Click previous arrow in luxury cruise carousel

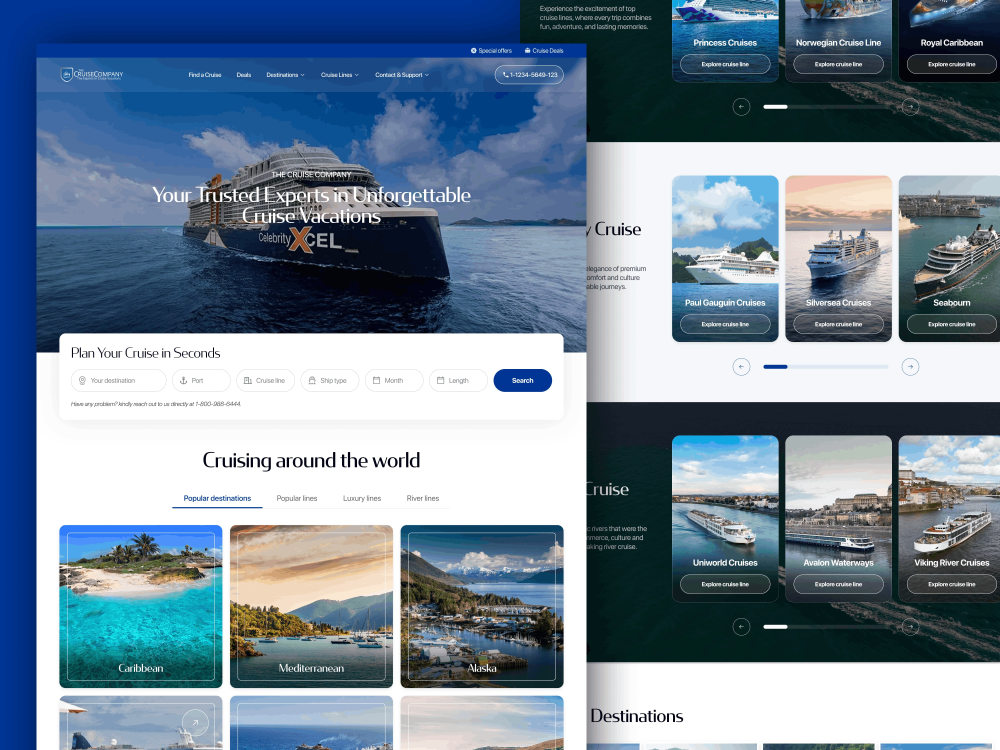[x=741, y=367]
